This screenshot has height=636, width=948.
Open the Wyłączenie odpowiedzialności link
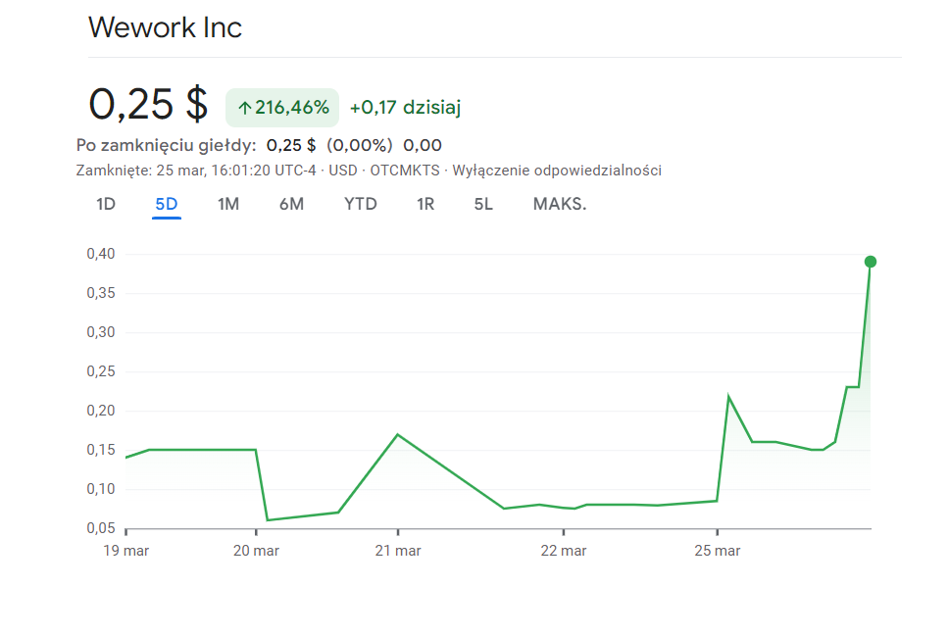click(x=556, y=170)
